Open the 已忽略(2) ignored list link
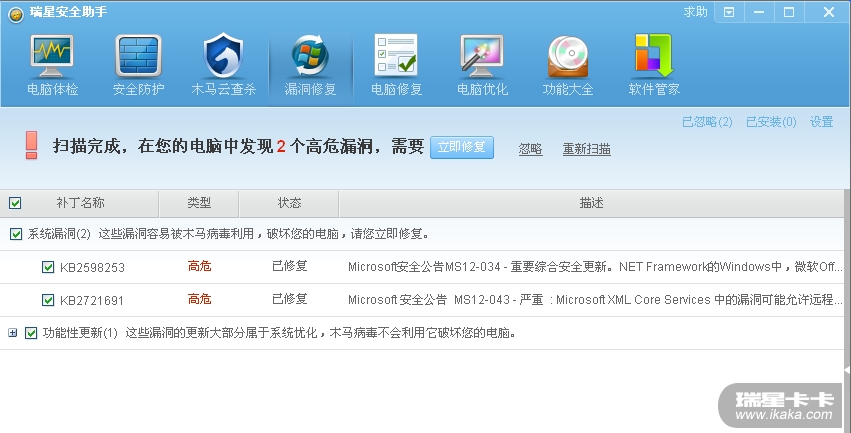 coord(707,122)
